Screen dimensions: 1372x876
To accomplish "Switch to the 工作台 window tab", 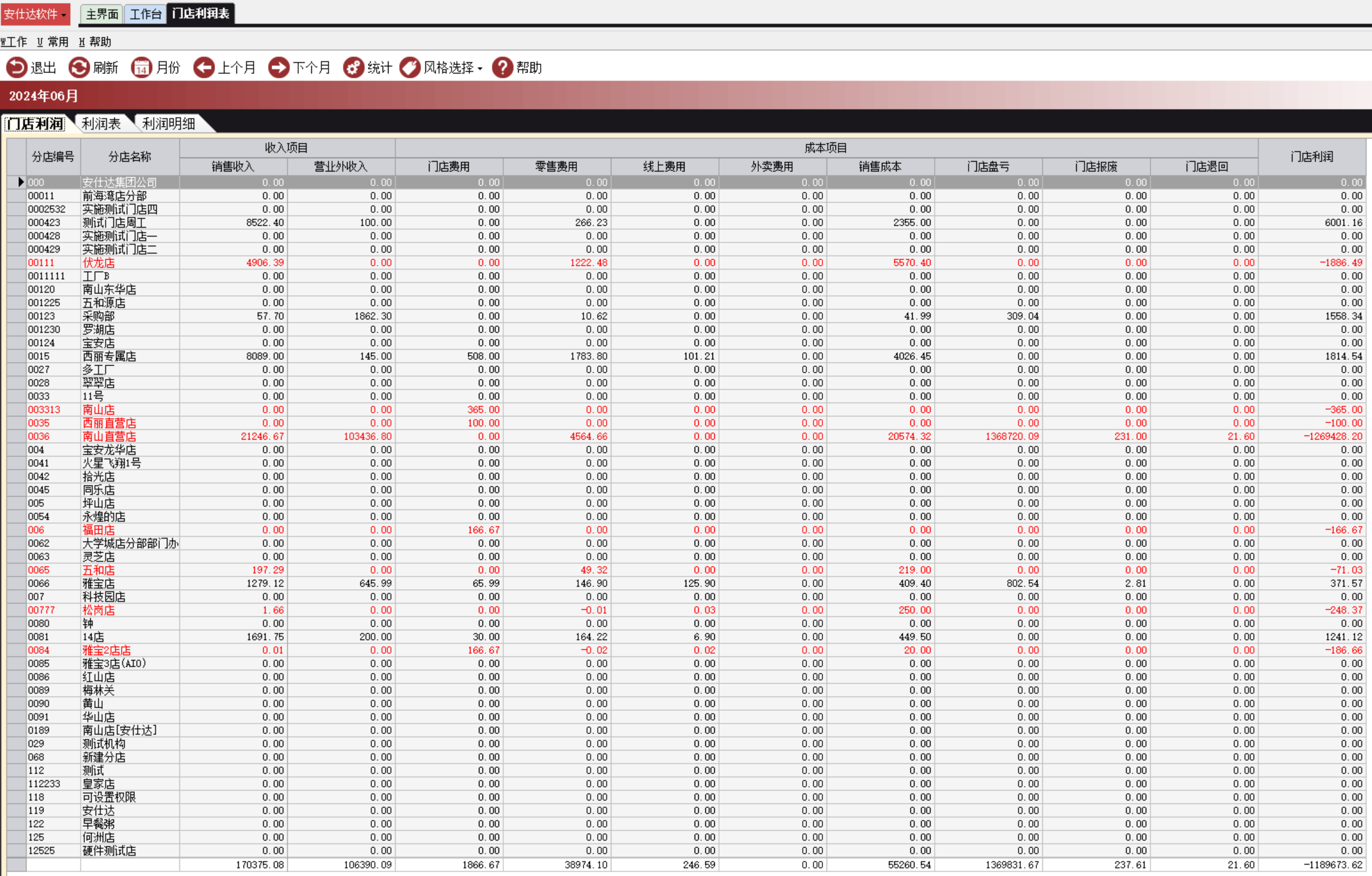I will pos(146,14).
